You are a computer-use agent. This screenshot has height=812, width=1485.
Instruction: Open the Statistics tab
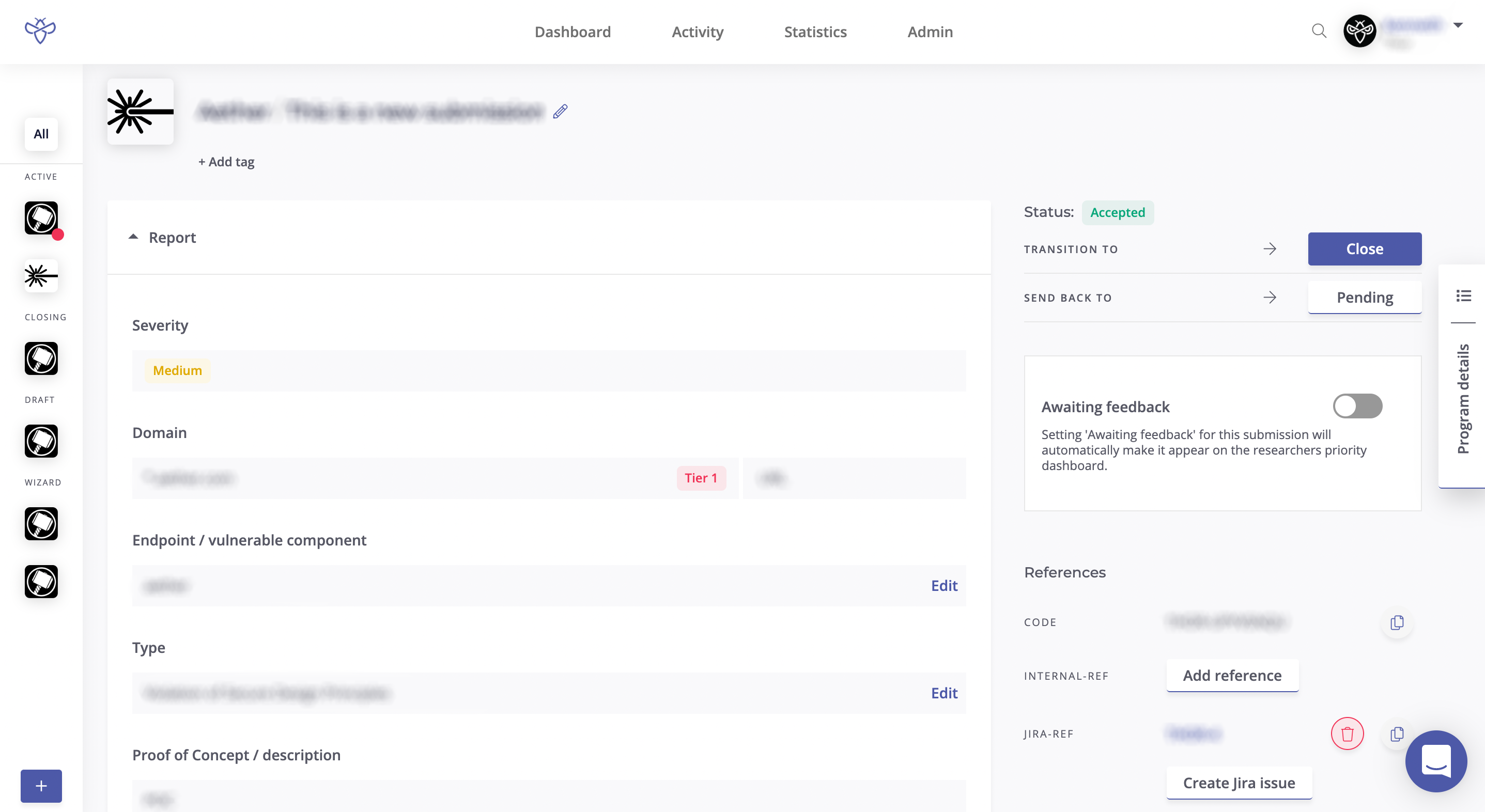pyautogui.click(x=815, y=32)
